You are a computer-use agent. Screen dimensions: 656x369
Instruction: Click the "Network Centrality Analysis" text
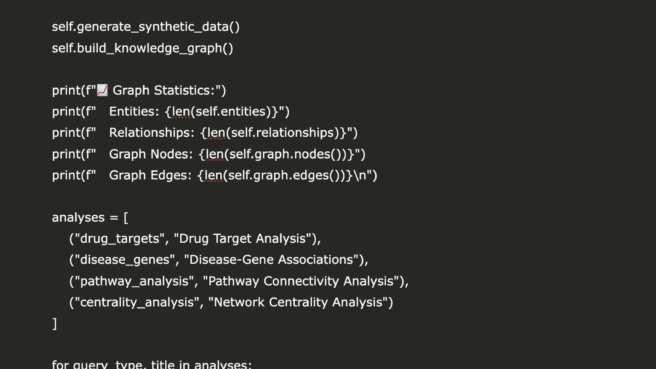[x=299, y=302]
